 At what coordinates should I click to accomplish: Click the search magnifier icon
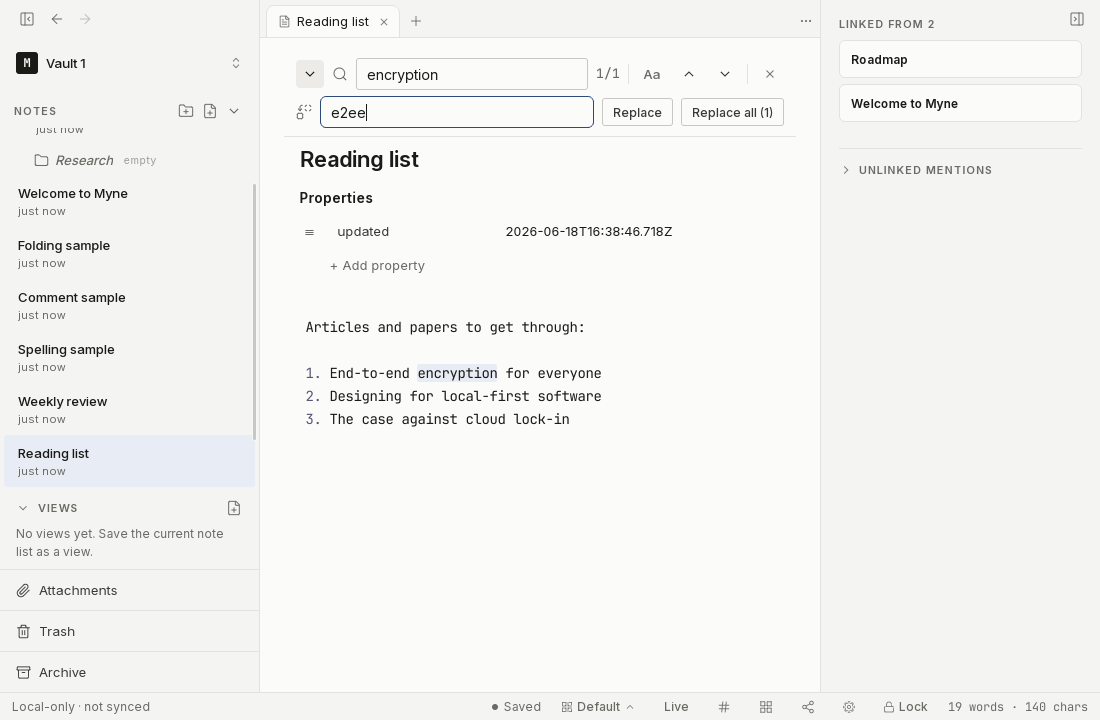point(340,74)
